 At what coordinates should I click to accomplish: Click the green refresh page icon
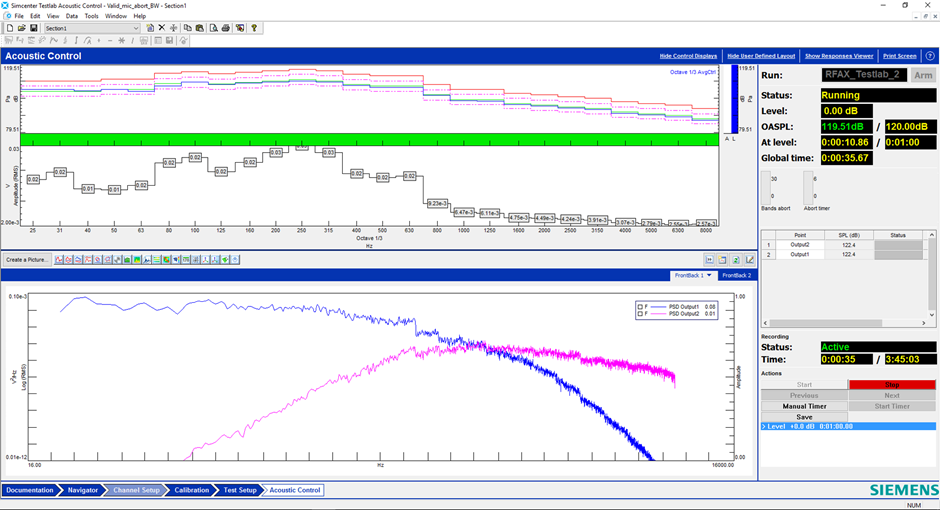[736, 259]
